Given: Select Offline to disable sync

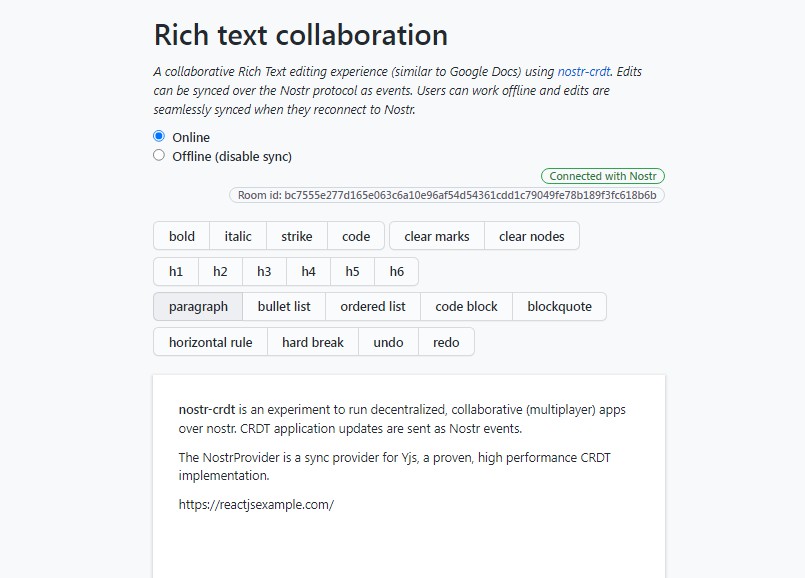Looking at the screenshot, I should click(159, 156).
